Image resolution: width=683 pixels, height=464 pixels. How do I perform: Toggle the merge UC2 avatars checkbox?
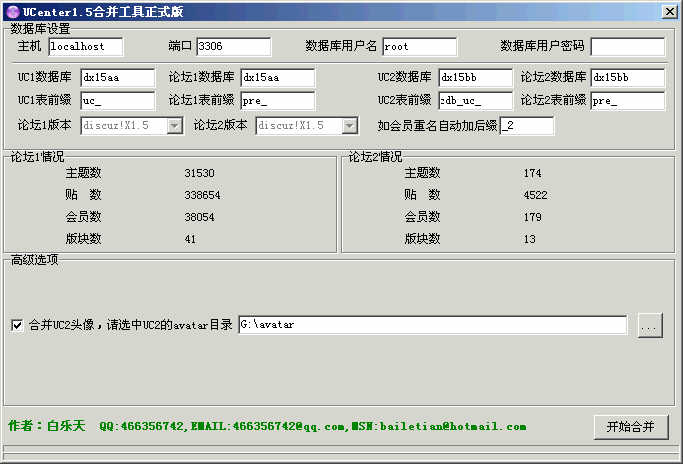click(17, 325)
